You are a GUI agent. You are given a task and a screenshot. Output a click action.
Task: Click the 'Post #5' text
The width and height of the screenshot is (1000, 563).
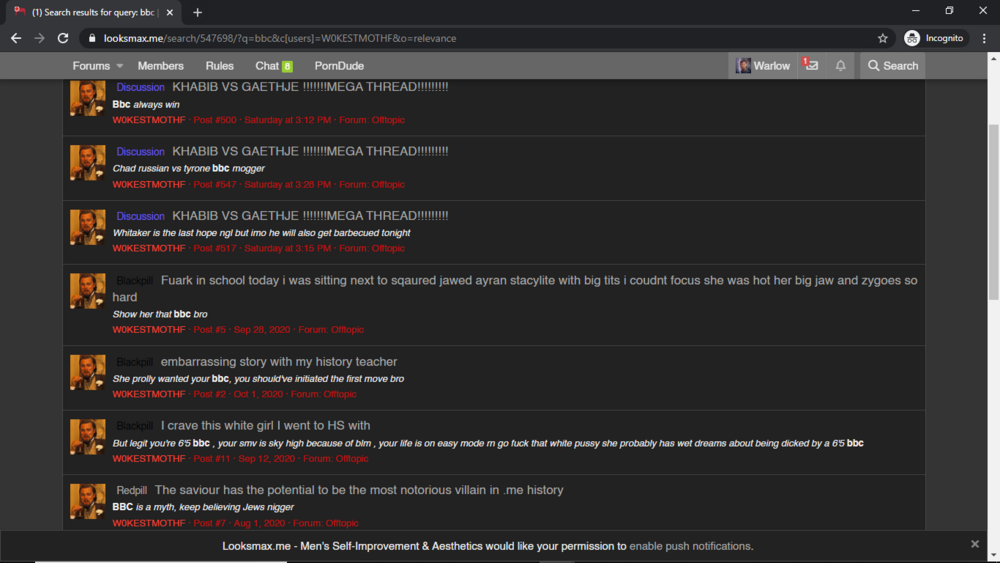(210, 330)
